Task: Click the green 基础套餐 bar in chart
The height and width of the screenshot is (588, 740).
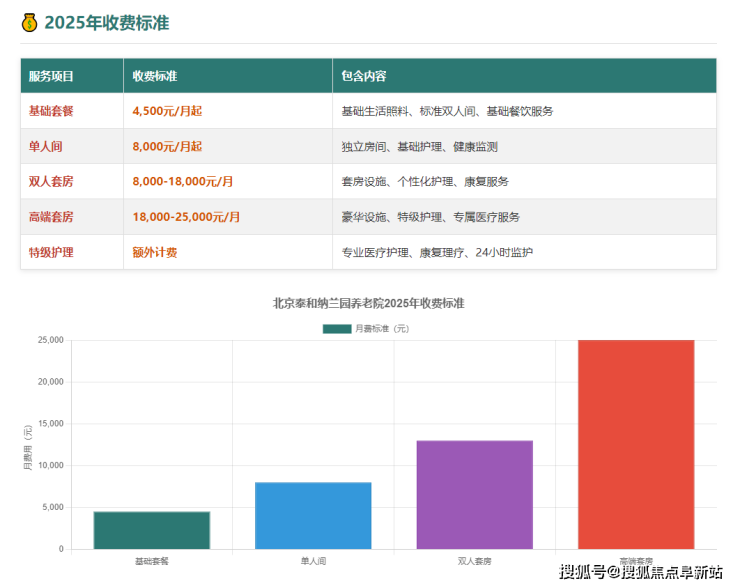Action: click(152, 530)
